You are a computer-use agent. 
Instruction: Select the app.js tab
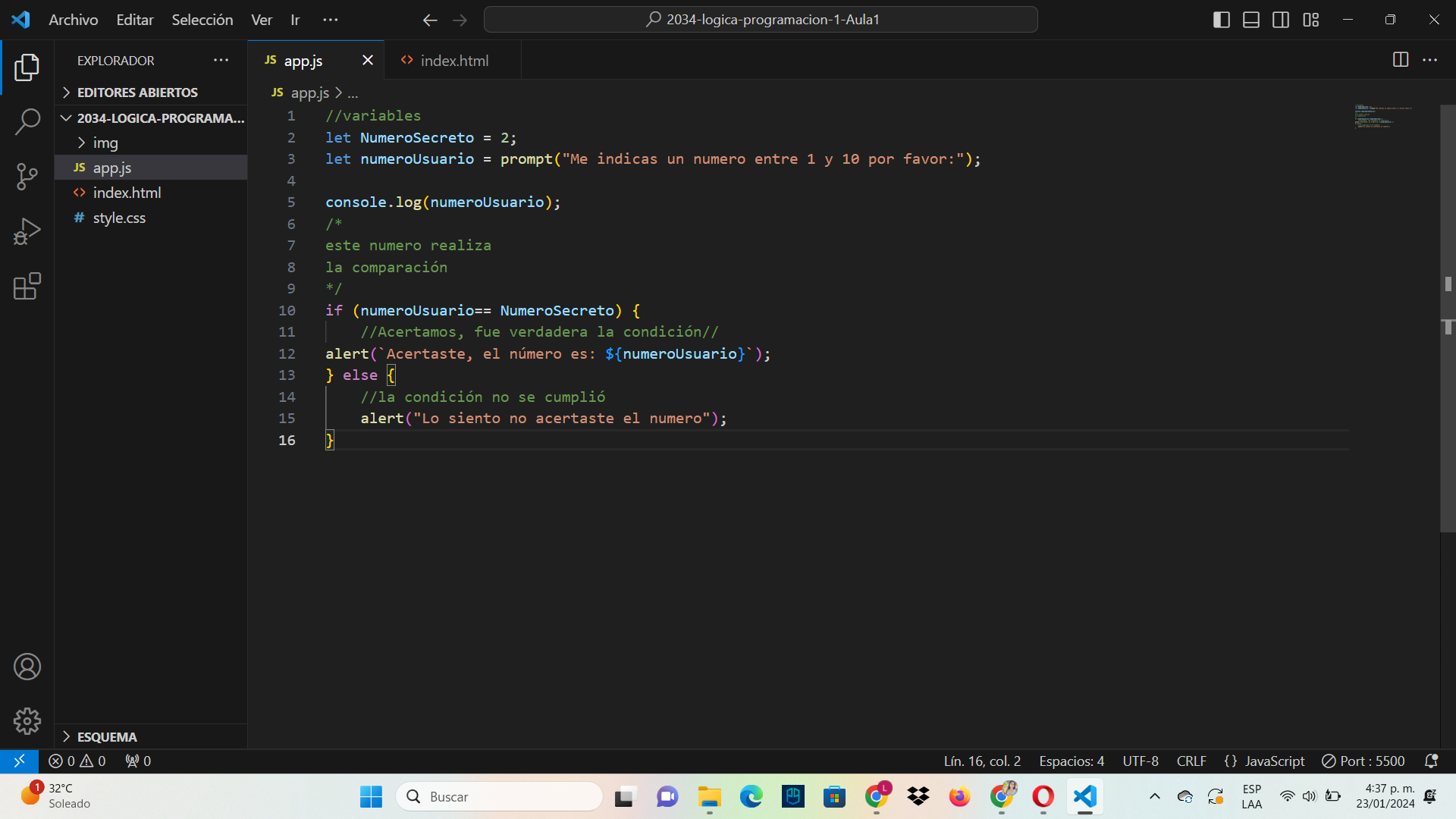pyautogui.click(x=303, y=60)
